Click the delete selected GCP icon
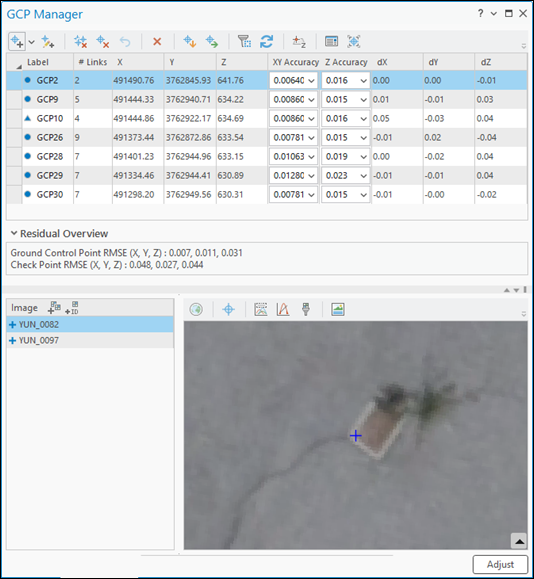Screen dimensions: 534x579 click(103, 42)
